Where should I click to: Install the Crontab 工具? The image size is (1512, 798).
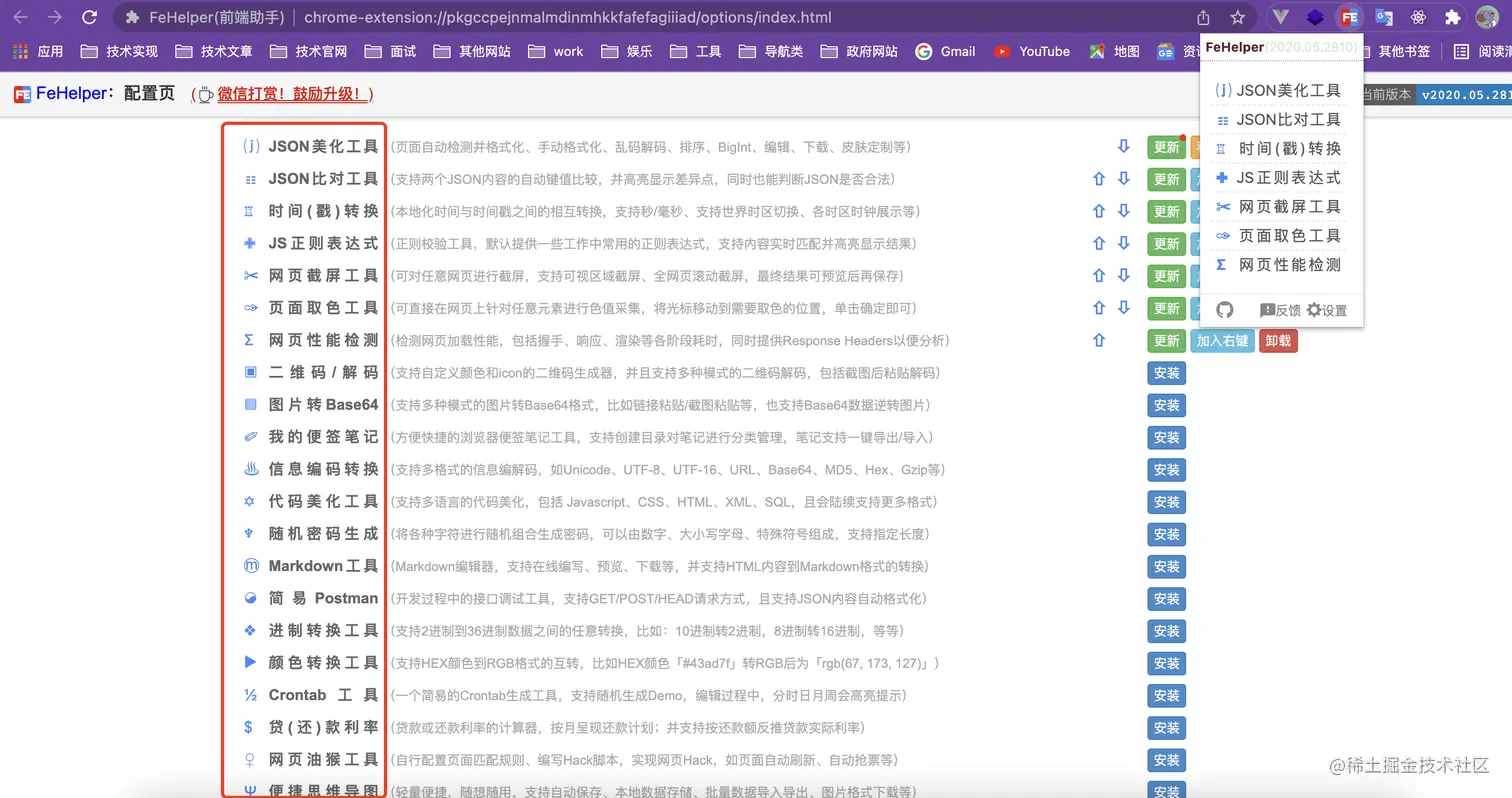pos(1166,695)
